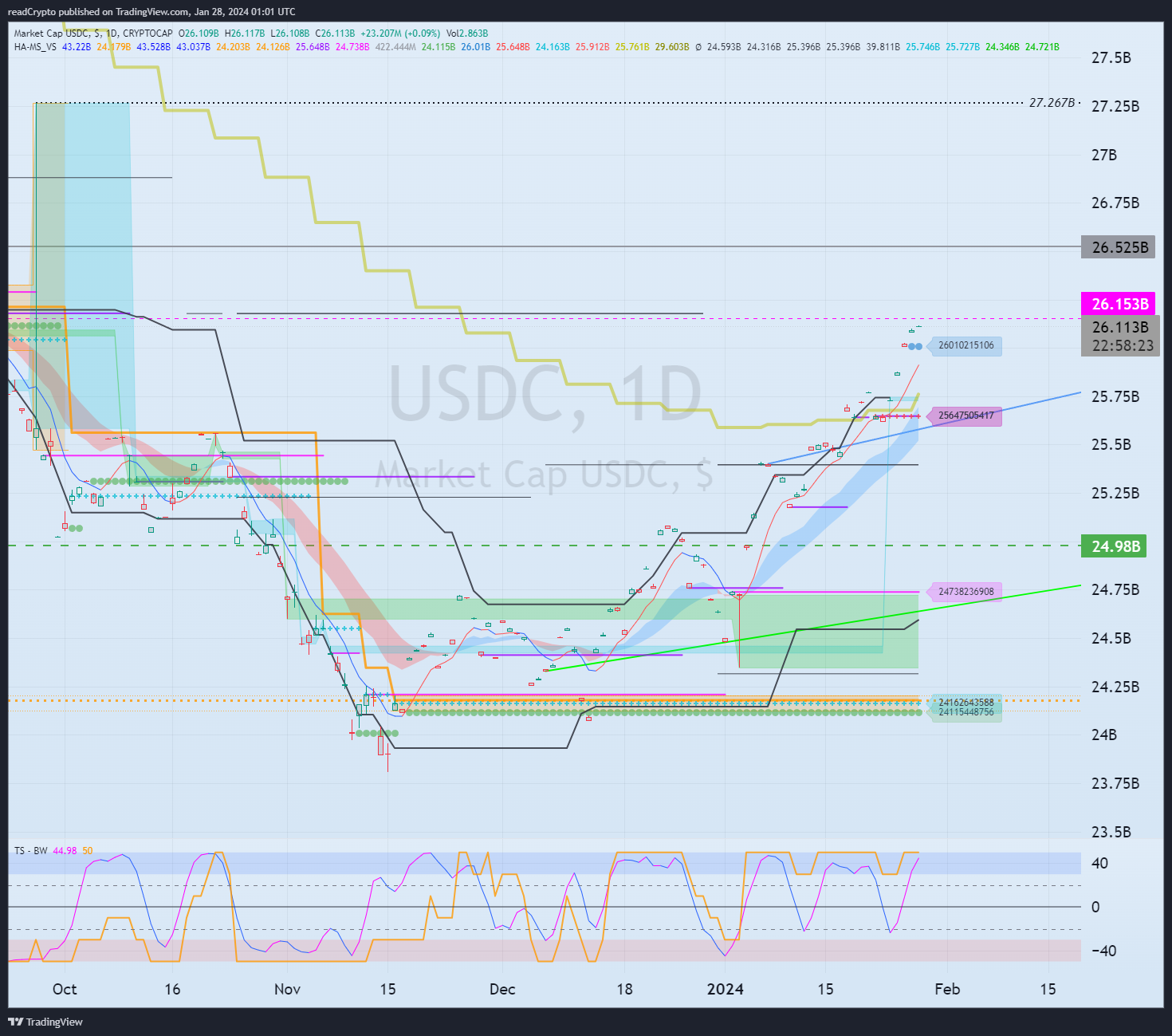1172x1036 pixels.
Task: Select the TS - BW indicator legend name
Action: (31, 851)
